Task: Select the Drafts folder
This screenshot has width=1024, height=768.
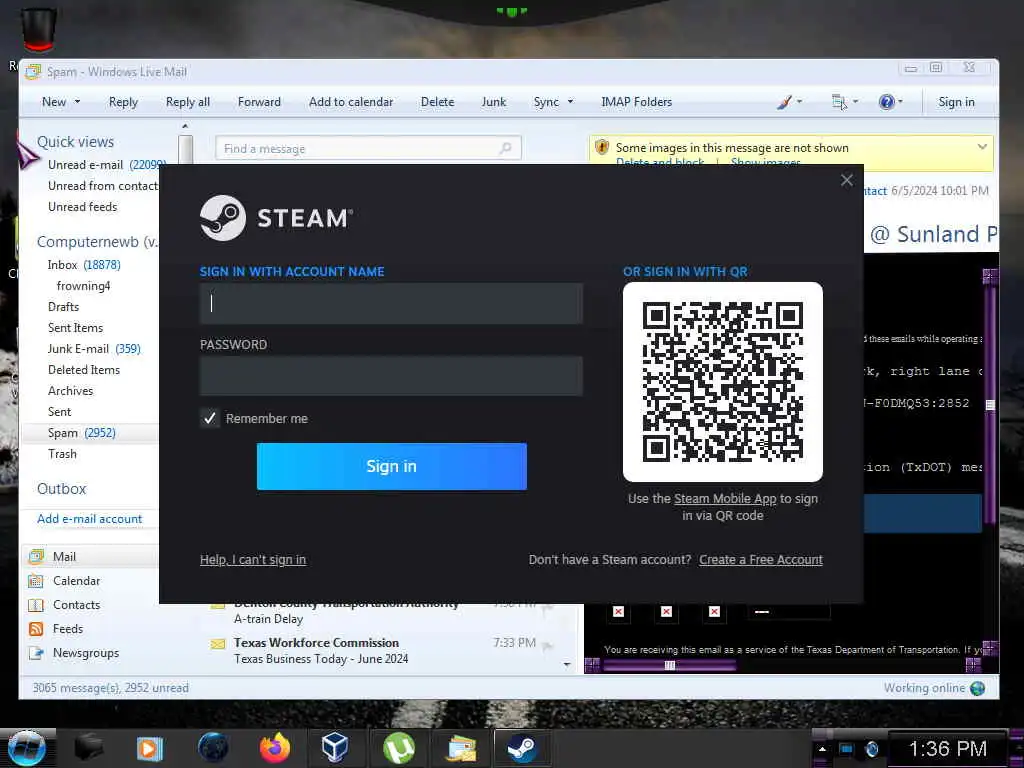Action: pos(63,307)
